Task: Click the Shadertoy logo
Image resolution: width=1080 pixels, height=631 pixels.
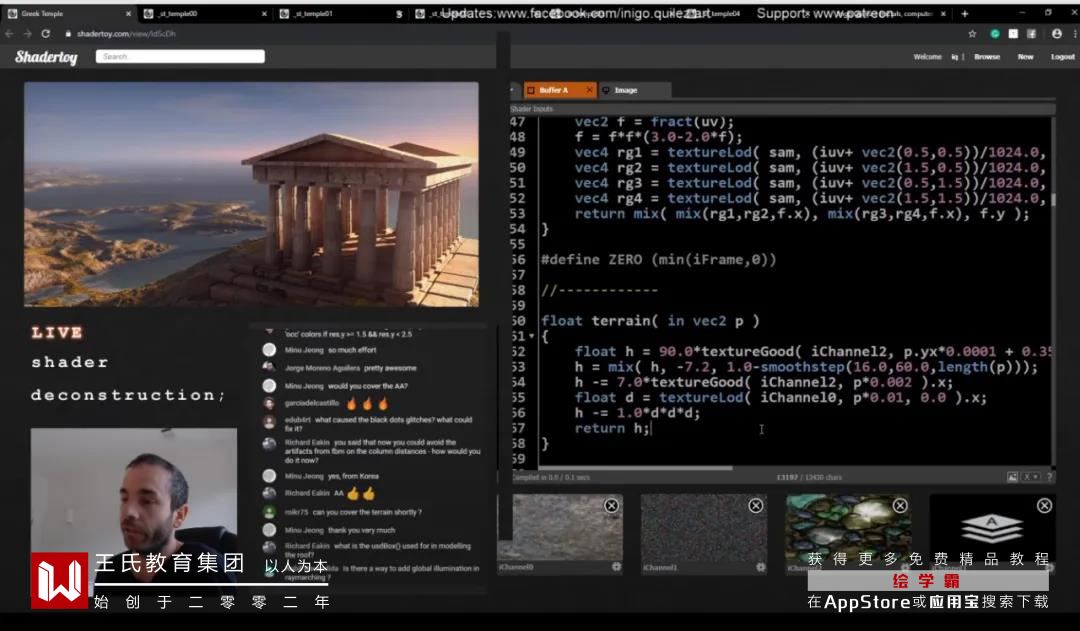Action: pos(46,56)
